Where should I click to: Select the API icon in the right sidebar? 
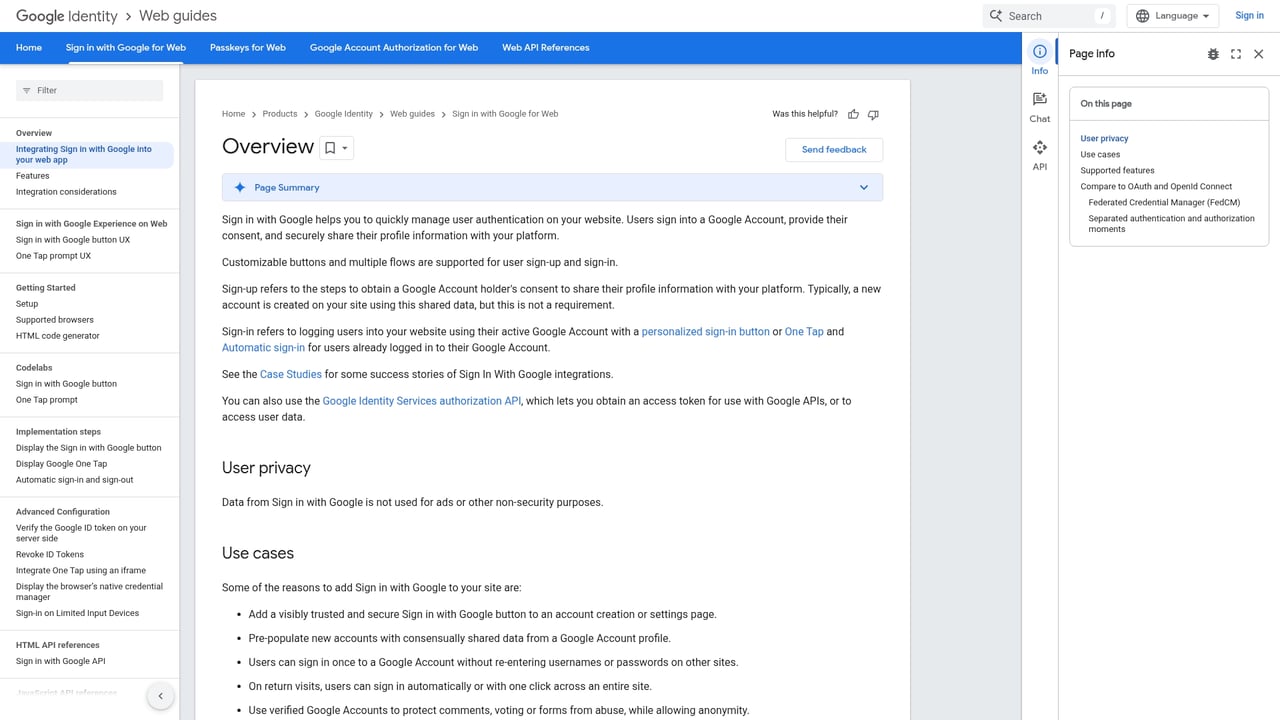pos(1039,152)
